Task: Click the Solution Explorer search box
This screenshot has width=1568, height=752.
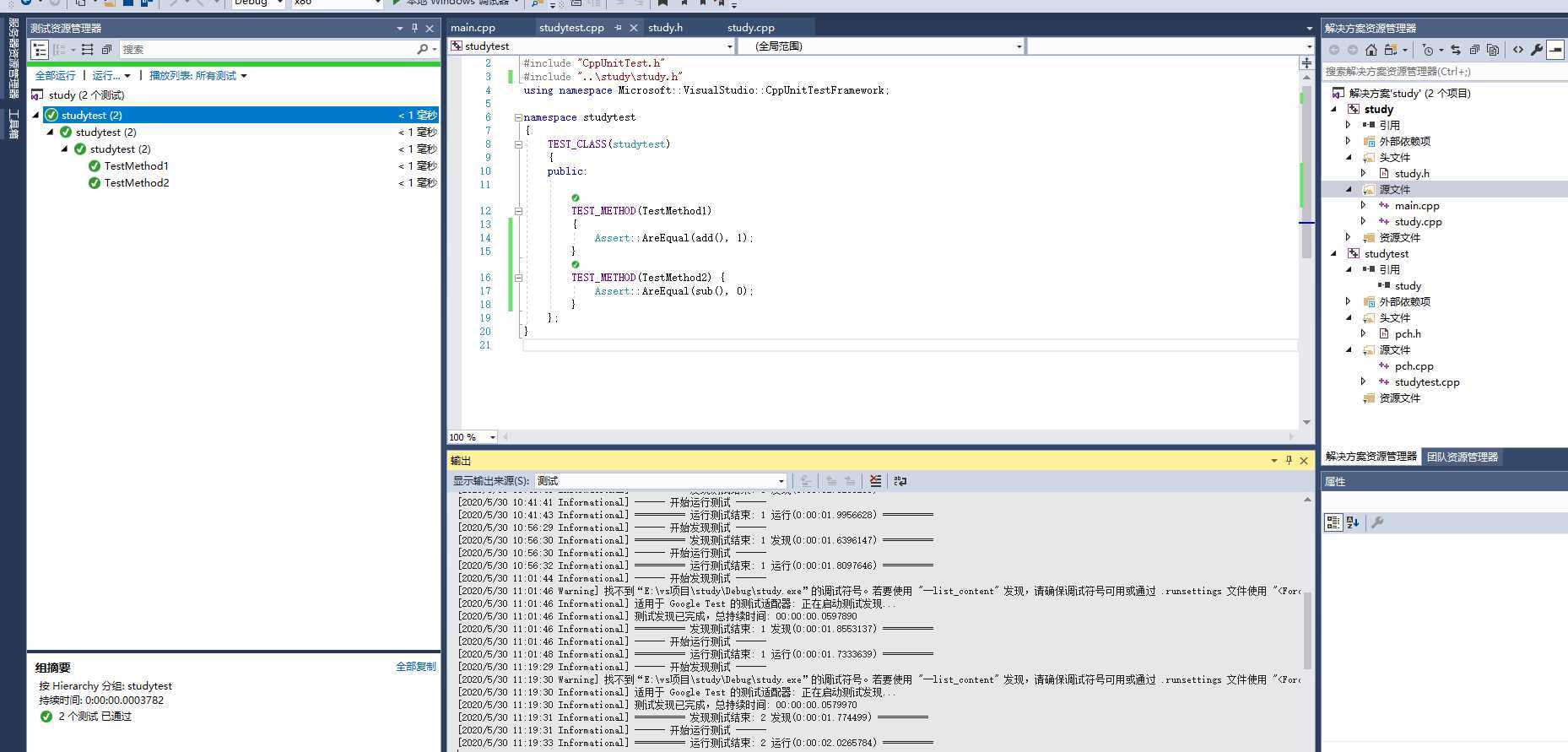Action: (x=1444, y=72)
